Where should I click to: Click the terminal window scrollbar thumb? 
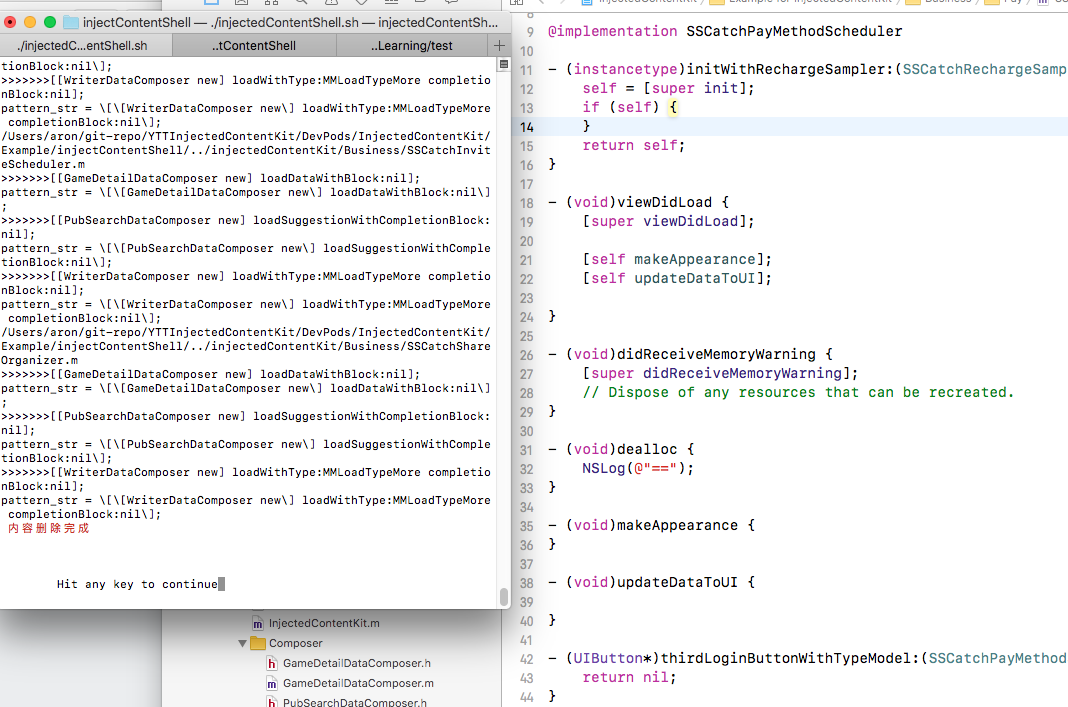[504, 597]
